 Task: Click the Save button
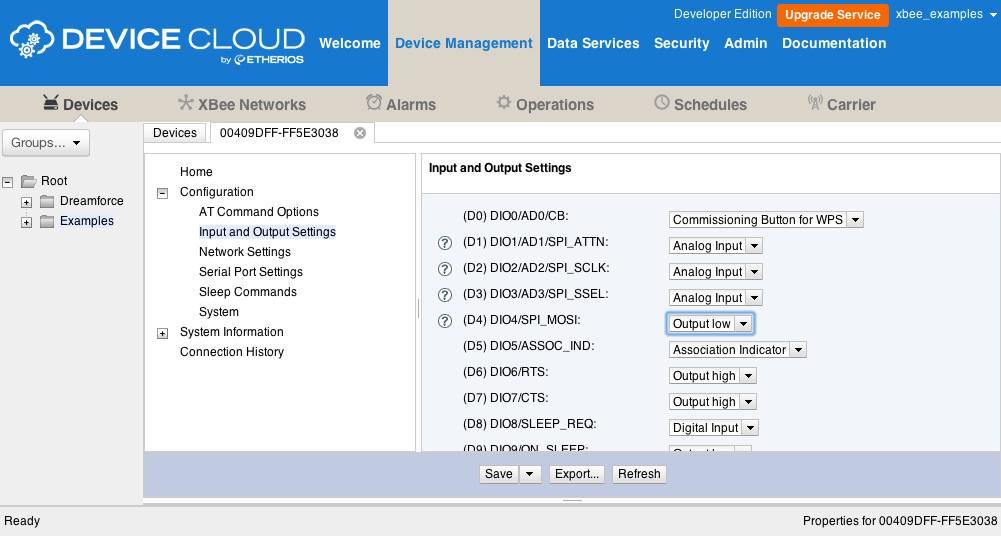point(499,474)
